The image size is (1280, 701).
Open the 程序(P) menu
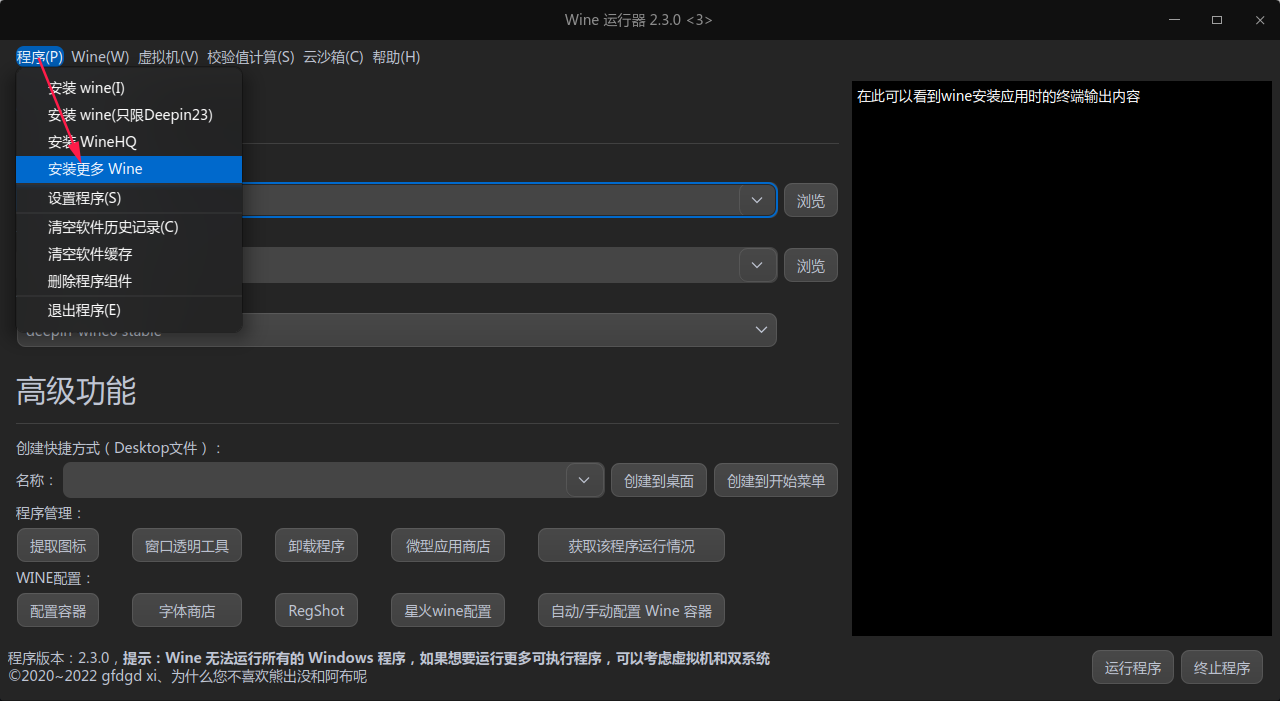pos(40,57)
